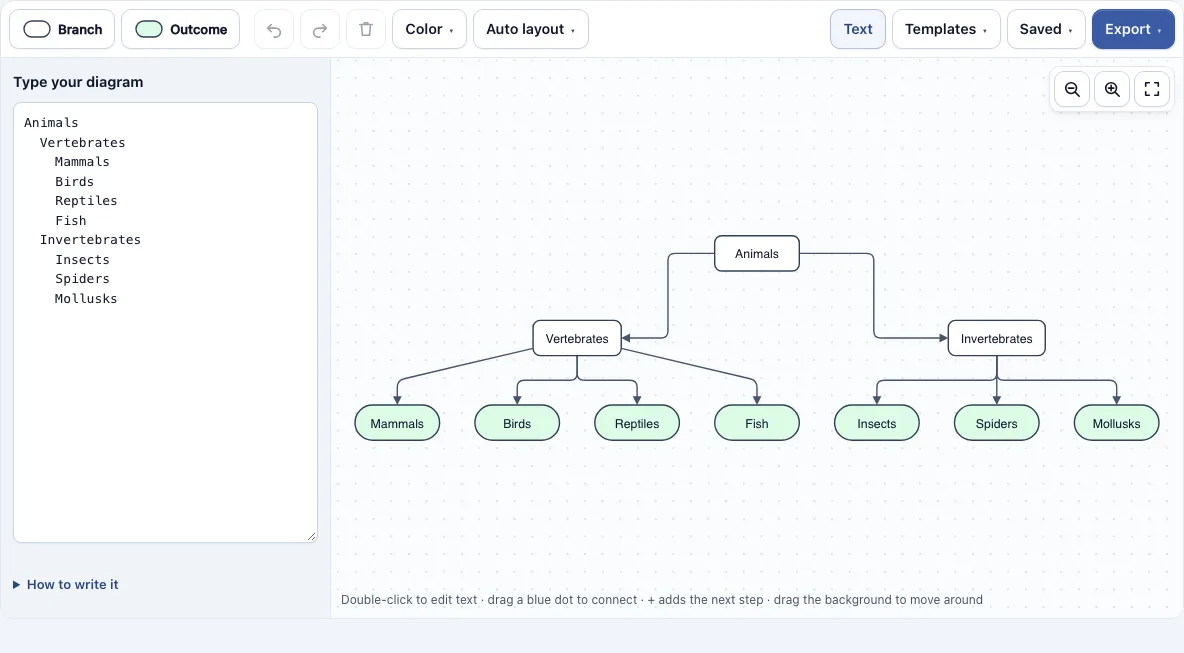
Task: Open the Export dropdown
Action: (1133, 29)
